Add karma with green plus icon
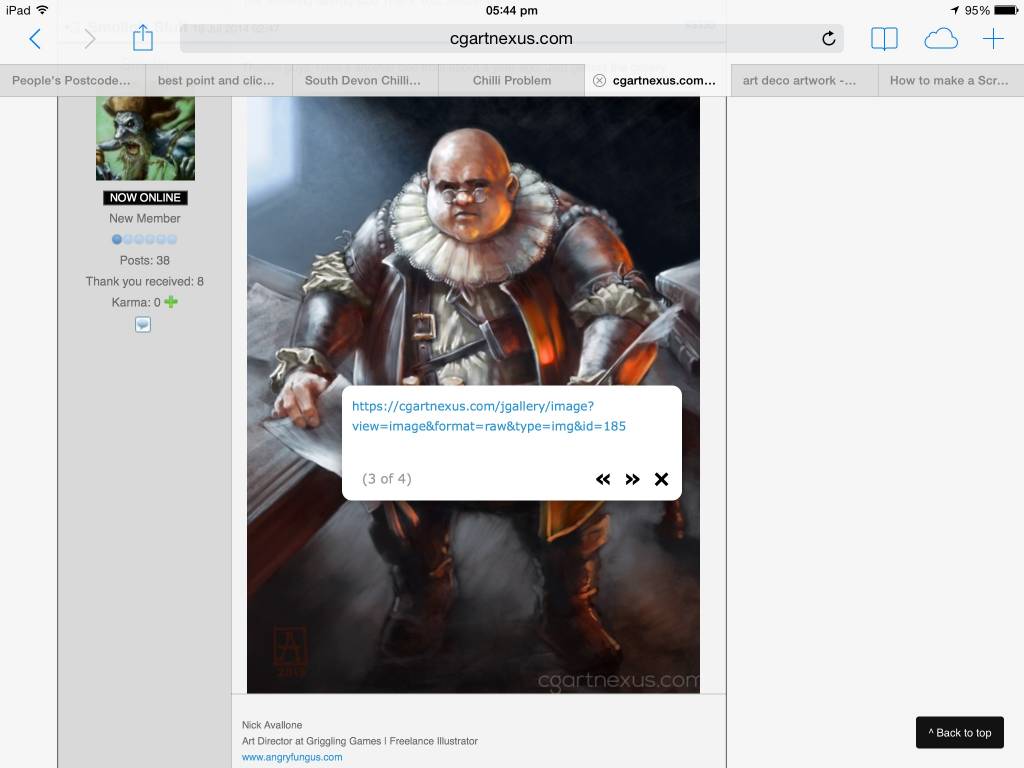Image resolution: width=1024 pixels, height=768 pixels. tap(171, 302)
